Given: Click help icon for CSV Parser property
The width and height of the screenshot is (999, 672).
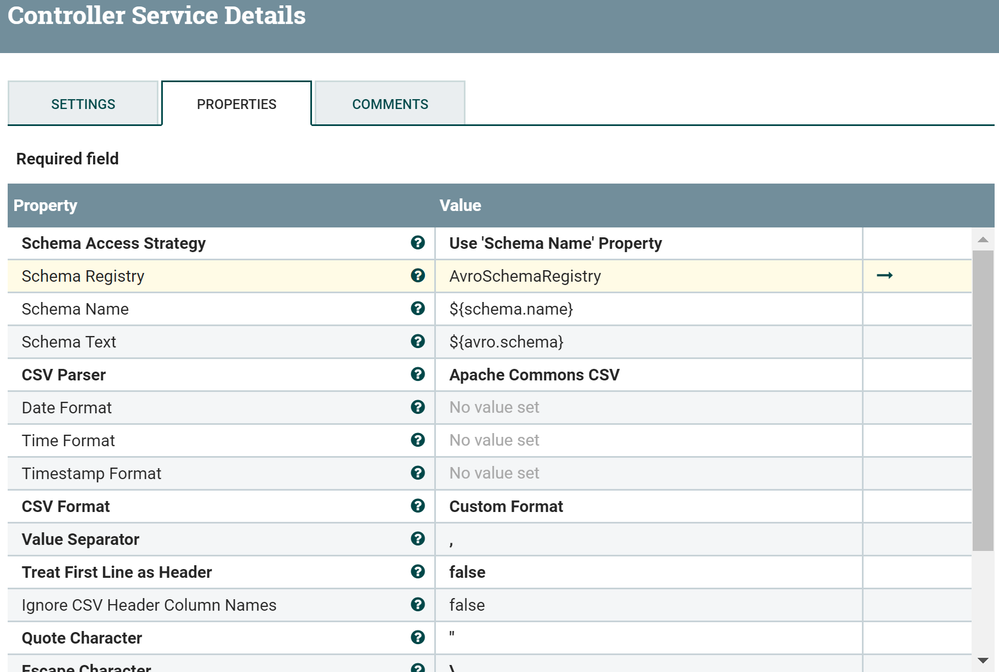Looking at the screenshot, I should coord(418,375).
